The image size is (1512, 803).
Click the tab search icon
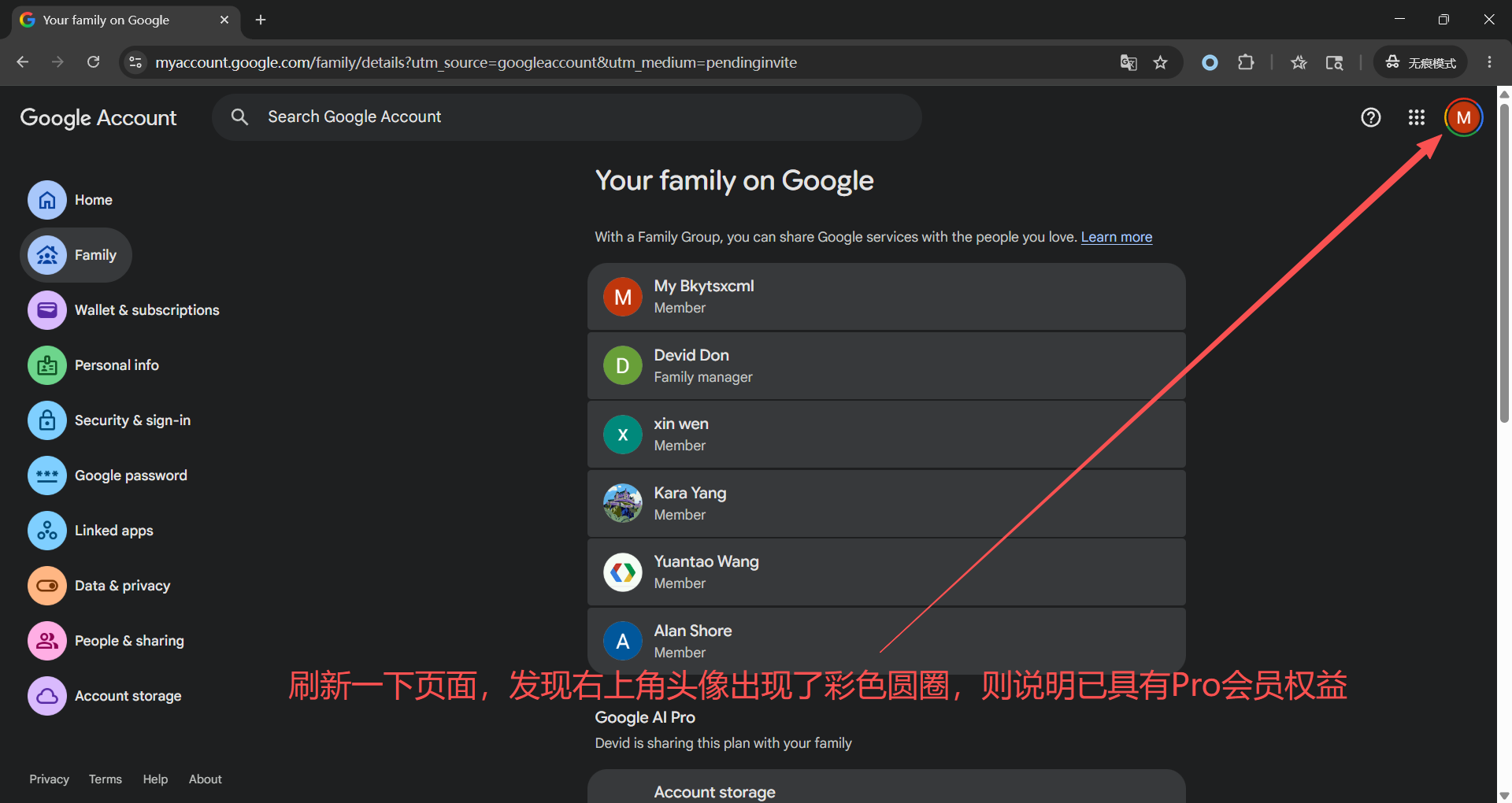1334,62
